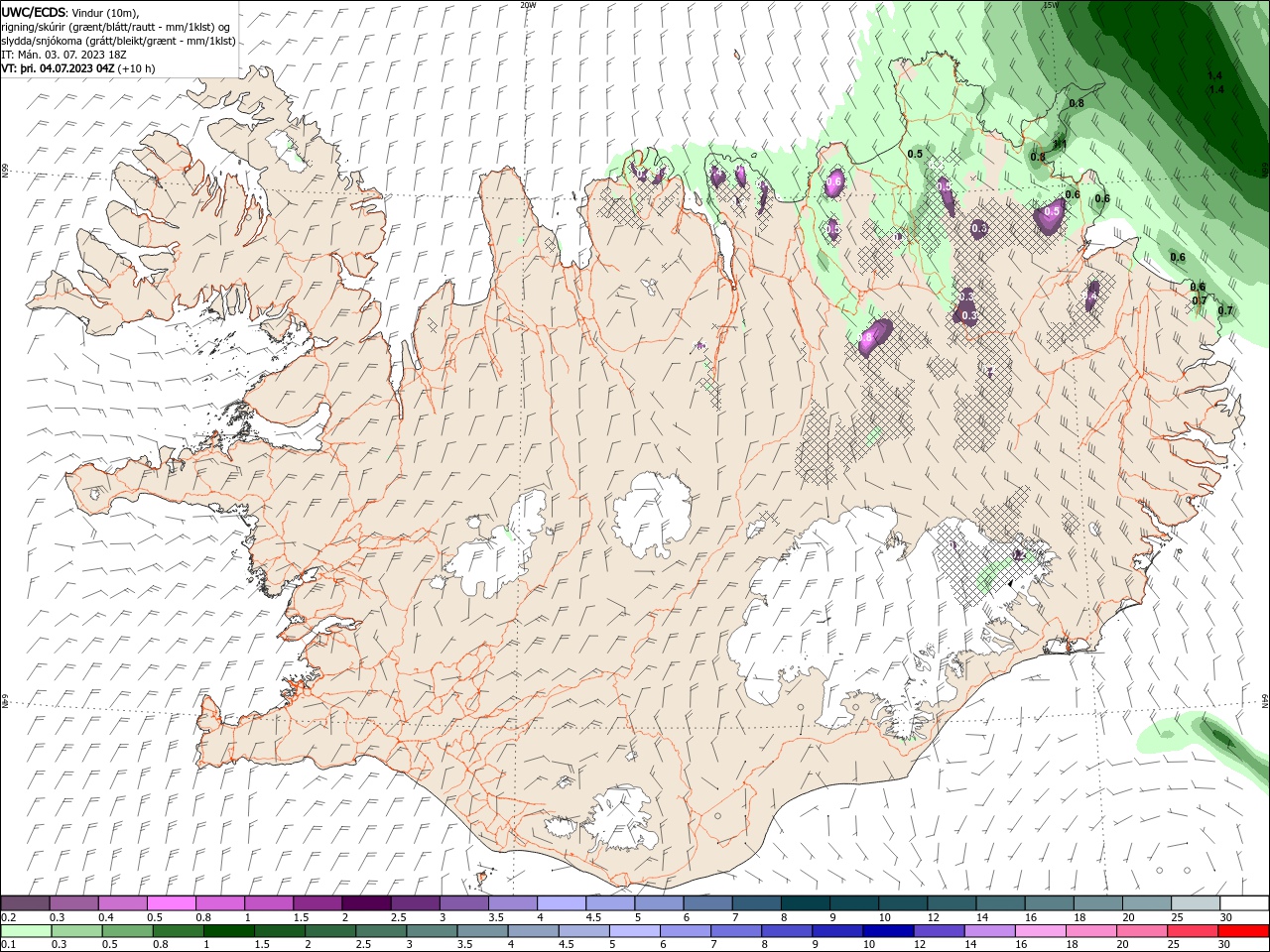Click the '(+10 h)' forecast offset text

(136, 68)
